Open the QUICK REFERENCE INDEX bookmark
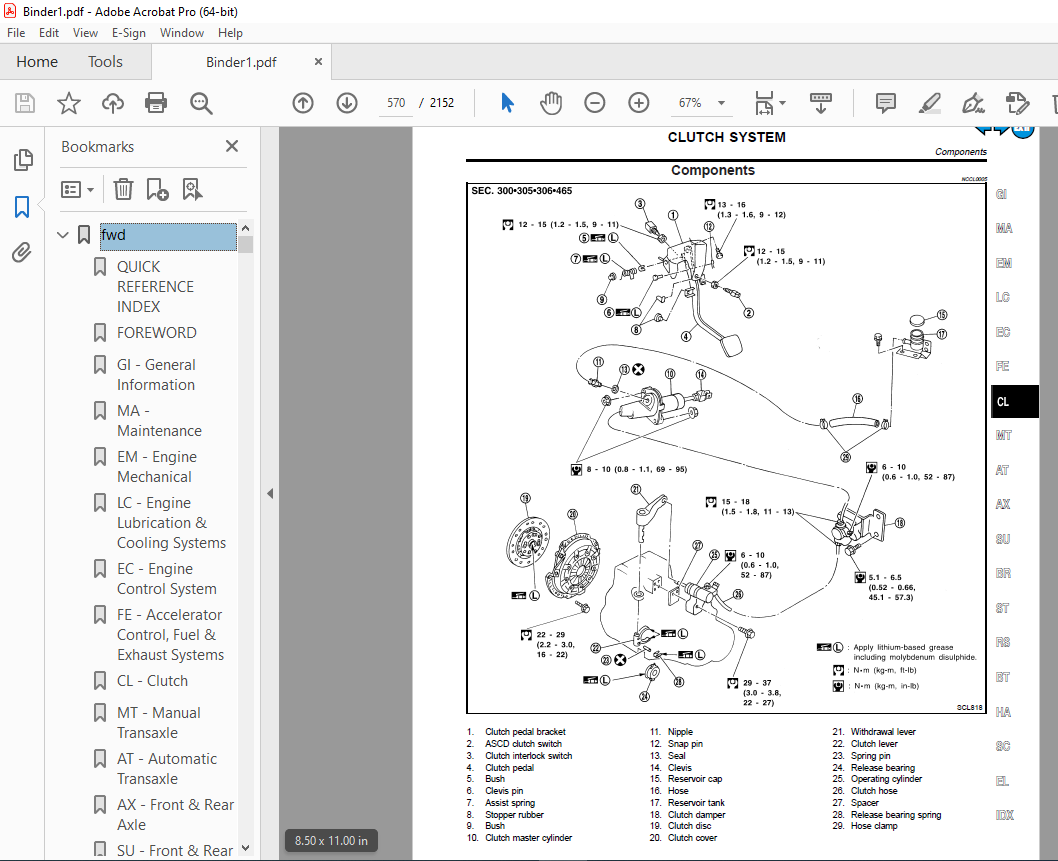1058x861 pixels. [155, 286]
